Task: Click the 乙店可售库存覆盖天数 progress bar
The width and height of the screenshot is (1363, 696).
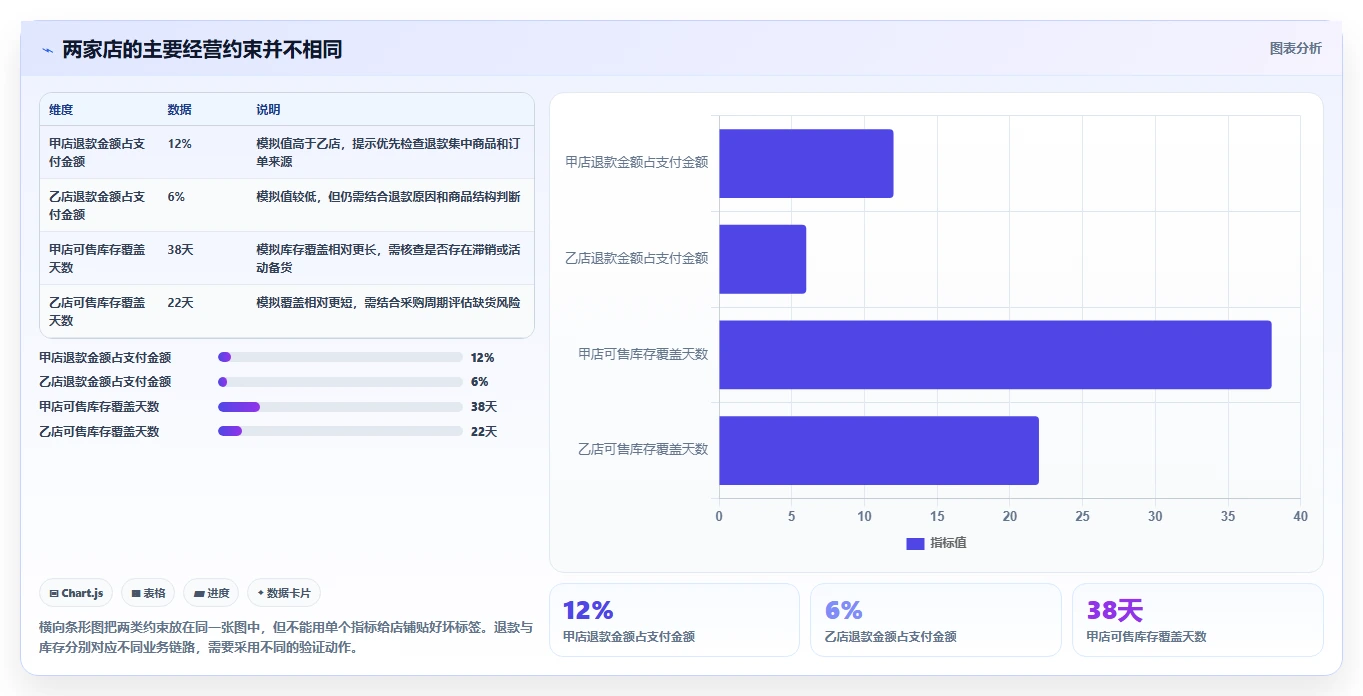Action: 340,432
